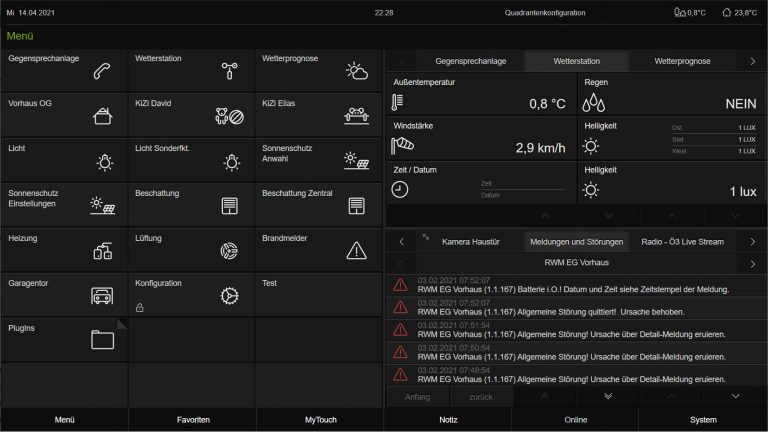Switch to the Radio - Ö3 Live Stream tab
768x432 pixels.
[684, 242]
